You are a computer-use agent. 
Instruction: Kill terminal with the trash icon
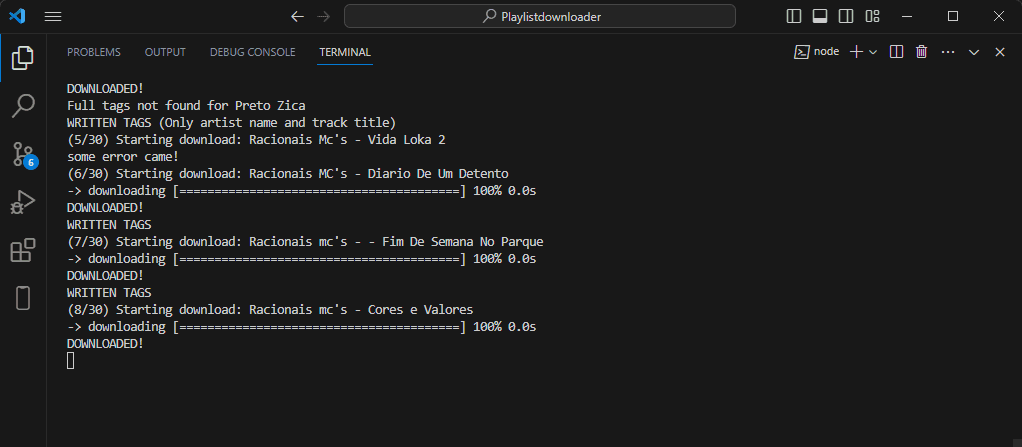coord(922,52)
